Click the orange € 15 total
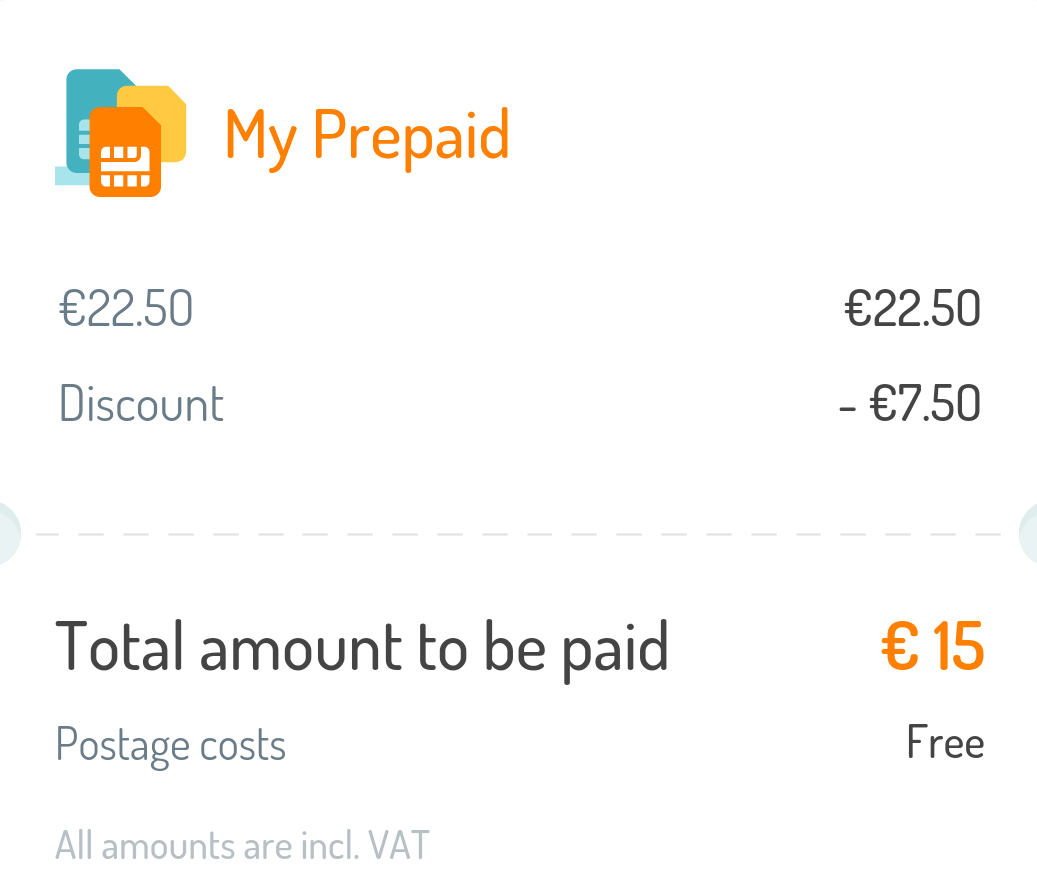The width and height of the screenshot is (1037, 896). point(933,647)
